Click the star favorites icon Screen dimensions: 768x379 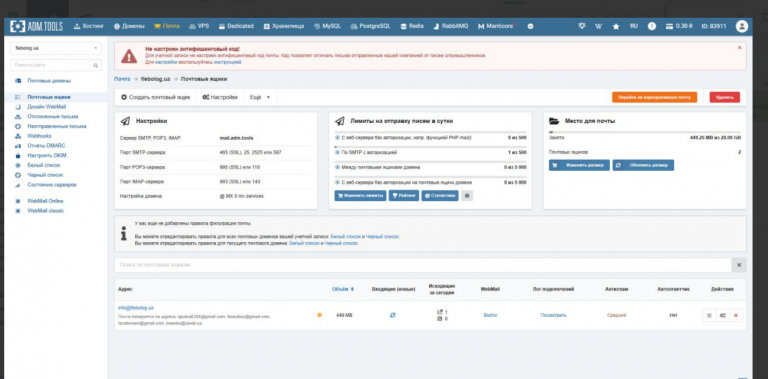coord(616,26)
